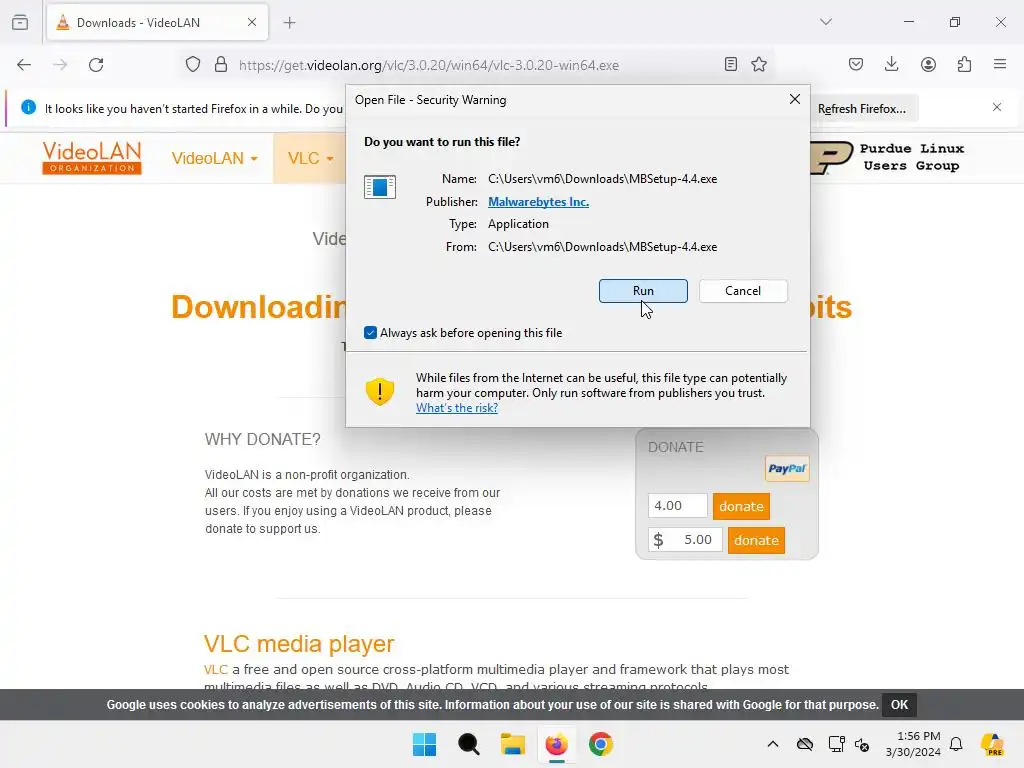Close the Security Warning dialog with X
The width and height of the screenshot is (1024, 768).
pos(794,99)
